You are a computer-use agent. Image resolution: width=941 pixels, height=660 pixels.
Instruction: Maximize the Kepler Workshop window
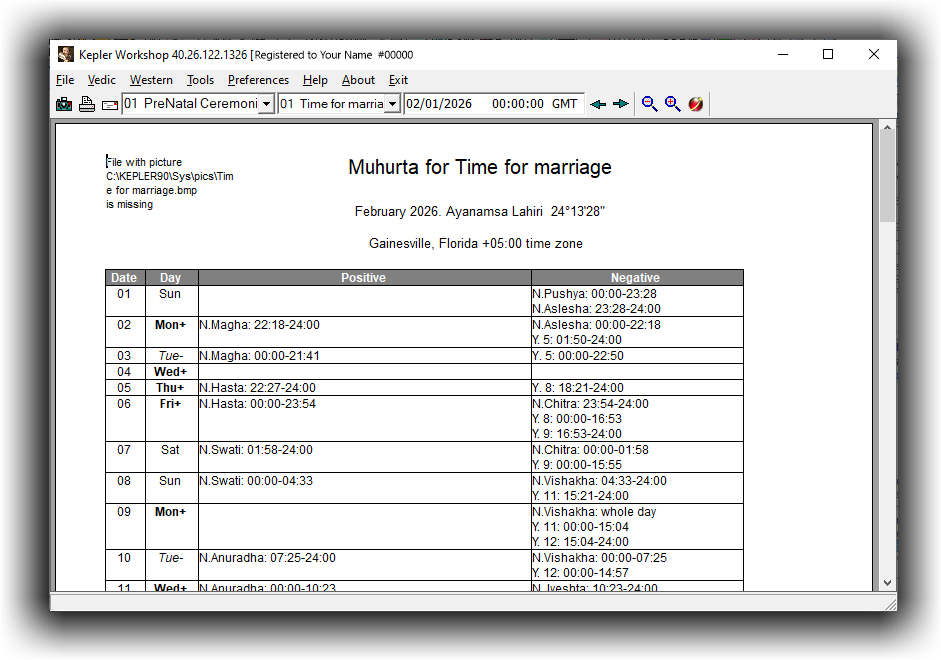pos(828,55)
